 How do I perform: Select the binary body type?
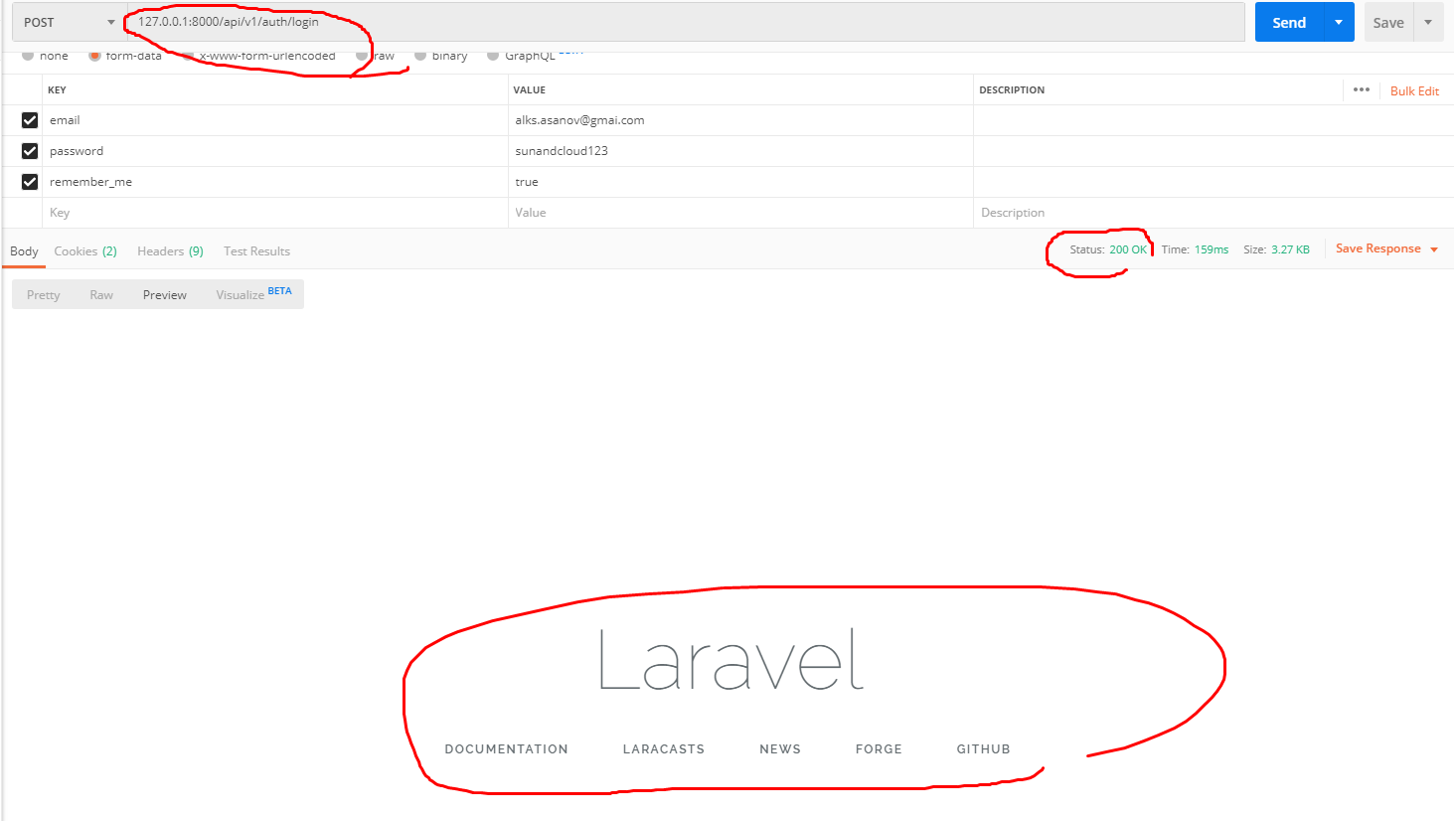(420, 56)
